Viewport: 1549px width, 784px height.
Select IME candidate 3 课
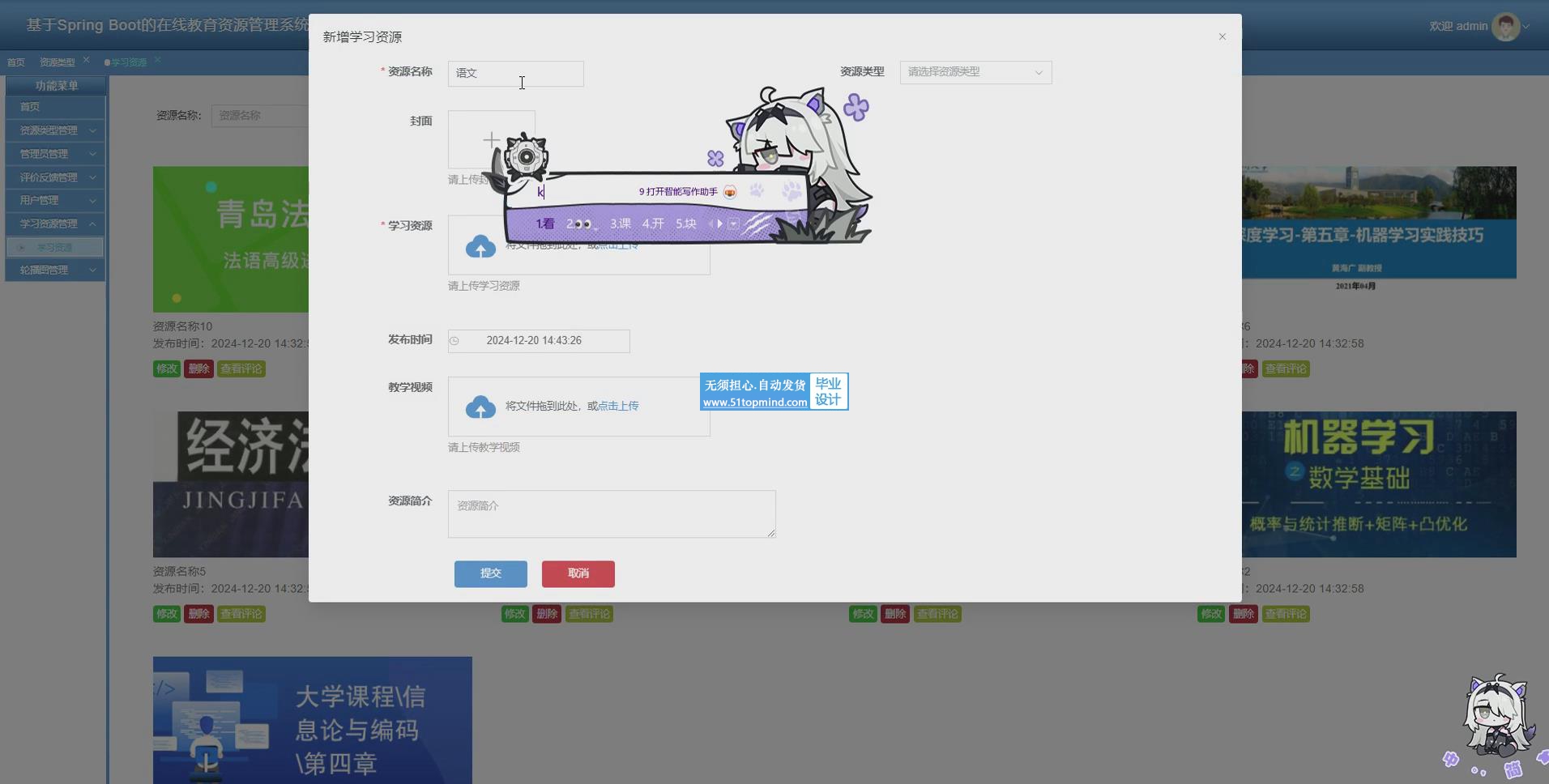tap(621, 224)
